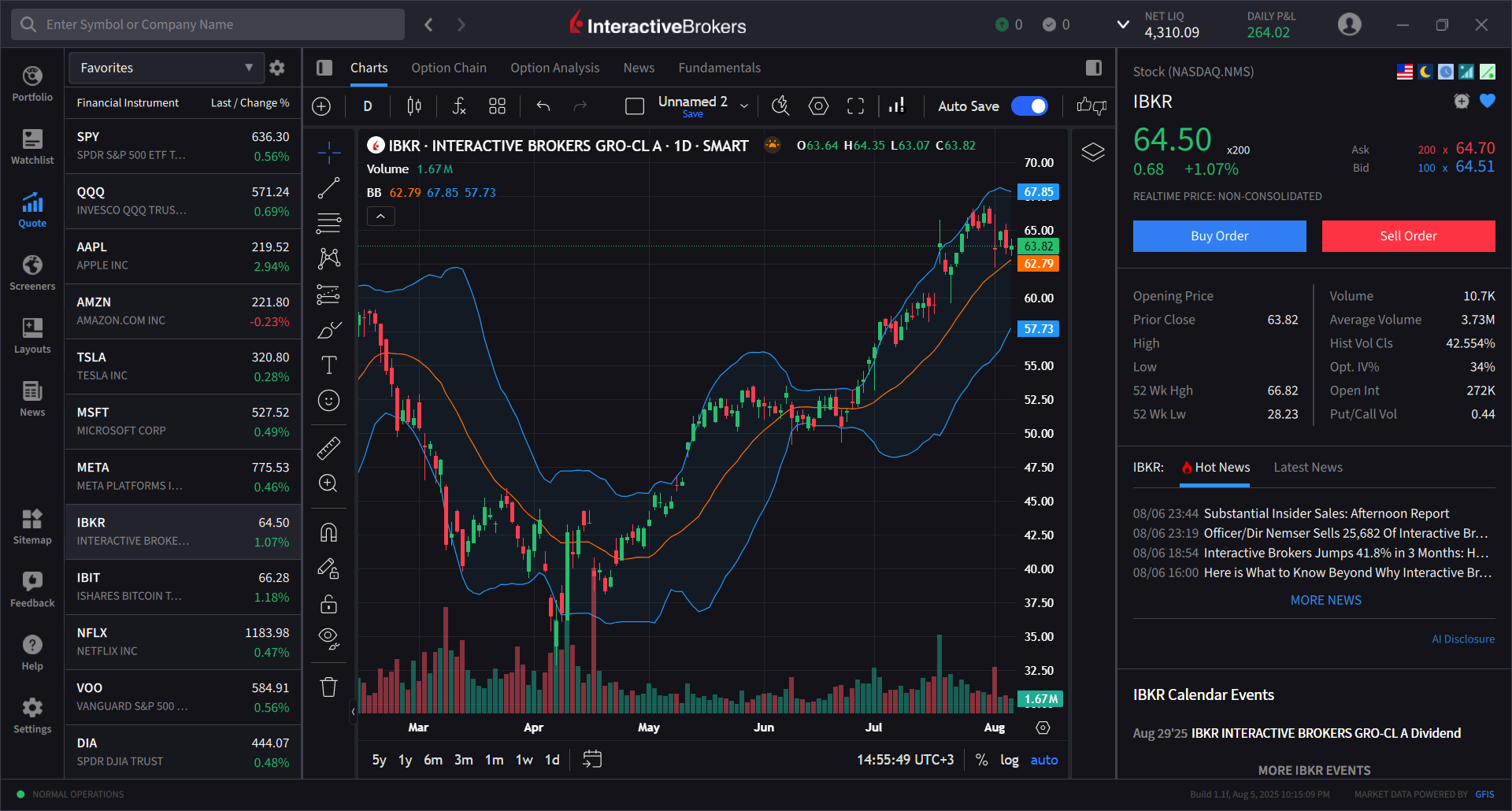Open the Settings sidebar item

click(32, 716)
